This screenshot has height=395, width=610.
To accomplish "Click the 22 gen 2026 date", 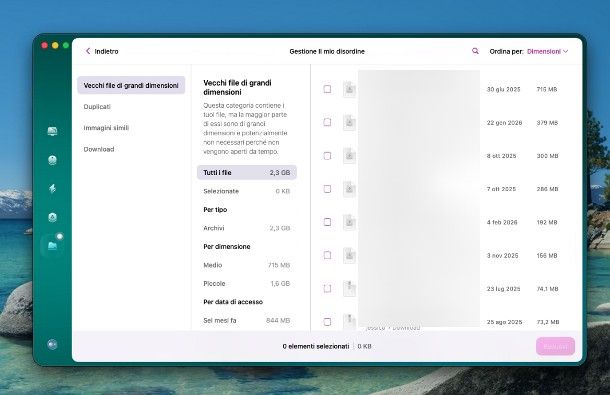I will [504, 123].
